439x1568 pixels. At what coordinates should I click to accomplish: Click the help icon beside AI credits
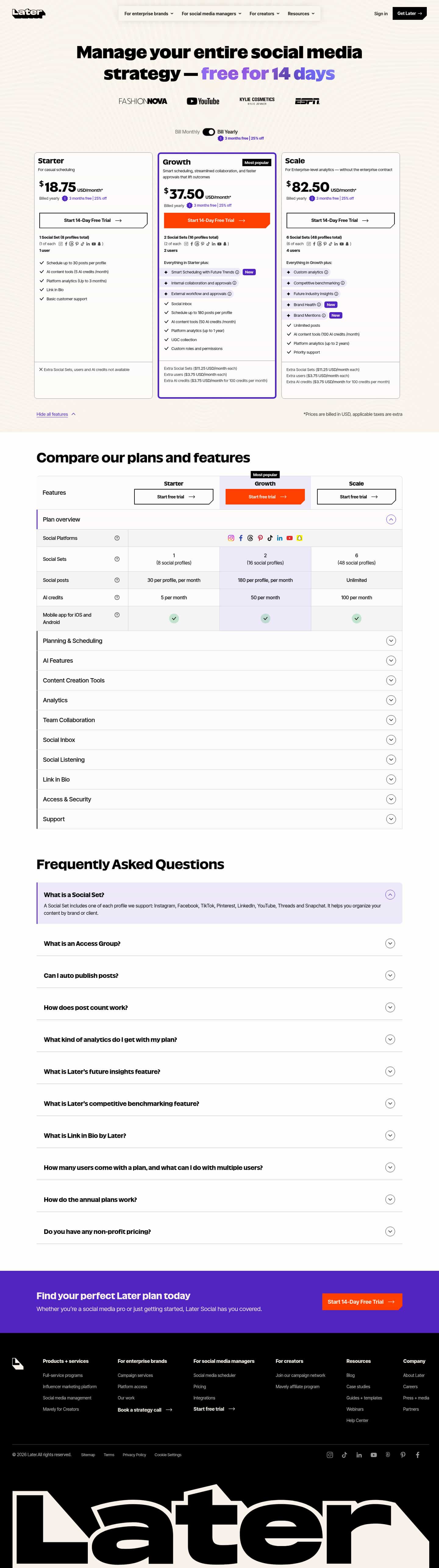coord(117,597)
